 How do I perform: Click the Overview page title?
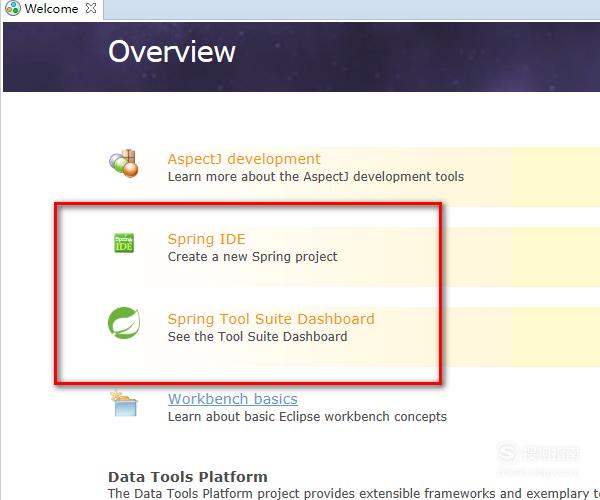(172, 52)
